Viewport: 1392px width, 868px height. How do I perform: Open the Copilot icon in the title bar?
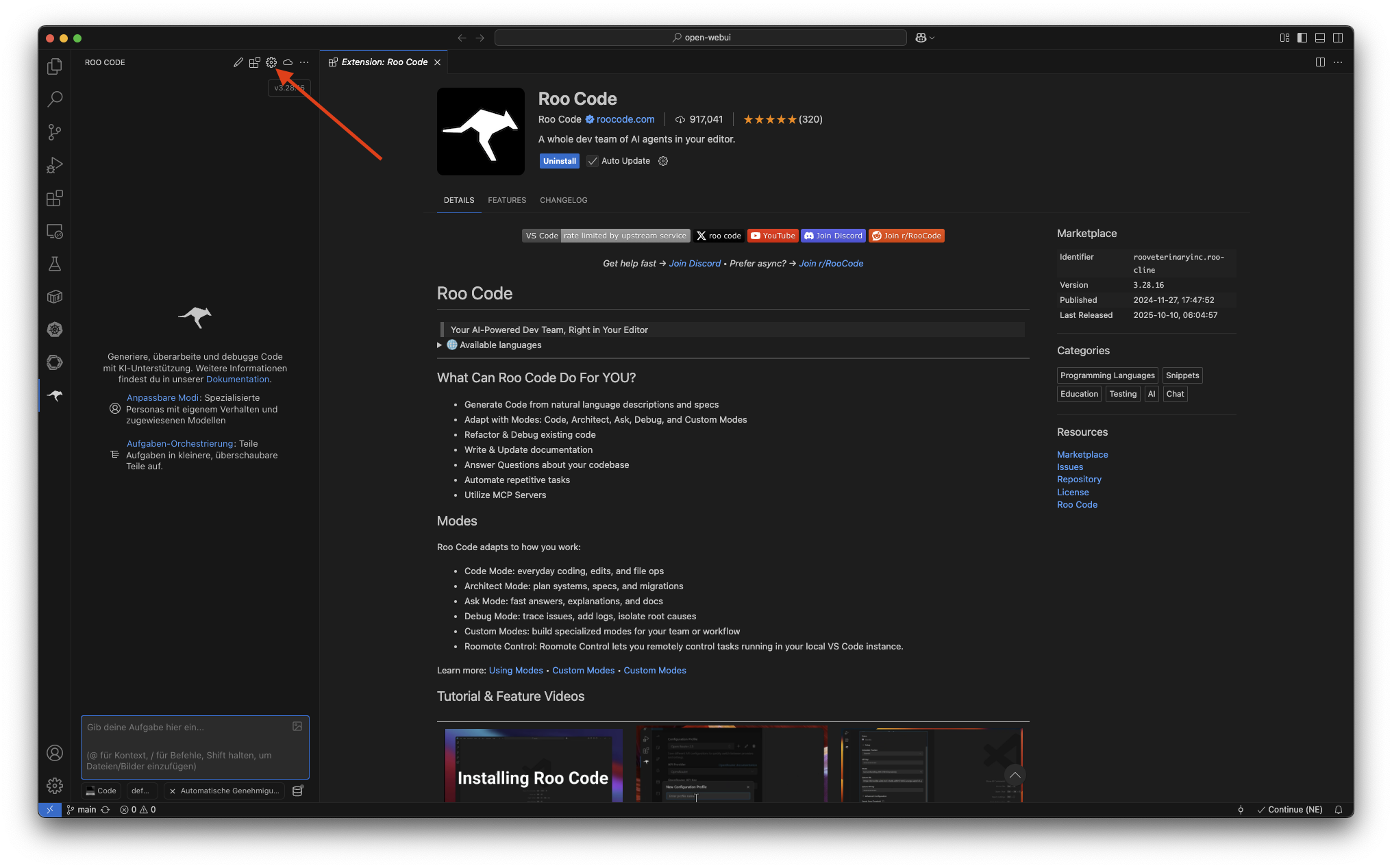pyautogui.click(x=921, y=38)
